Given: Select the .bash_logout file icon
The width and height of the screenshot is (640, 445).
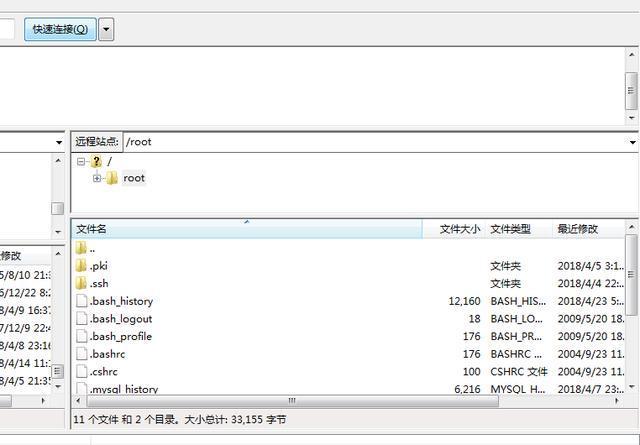Looking at the screenshot, I should click(x=82, y=319).
